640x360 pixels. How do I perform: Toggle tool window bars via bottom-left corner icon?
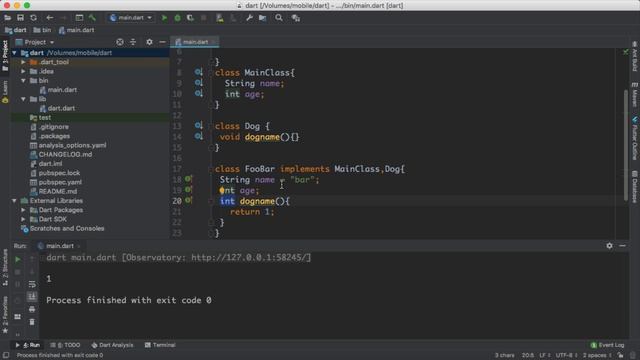tap(6, 356)
